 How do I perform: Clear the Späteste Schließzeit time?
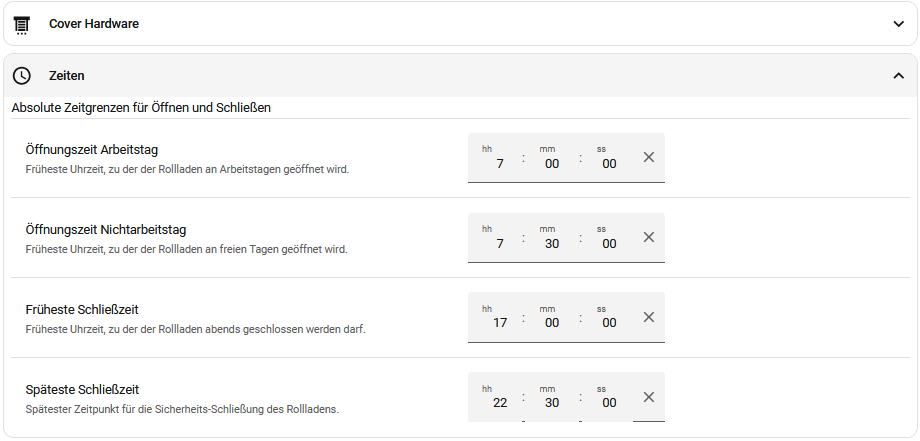(648, 397)
